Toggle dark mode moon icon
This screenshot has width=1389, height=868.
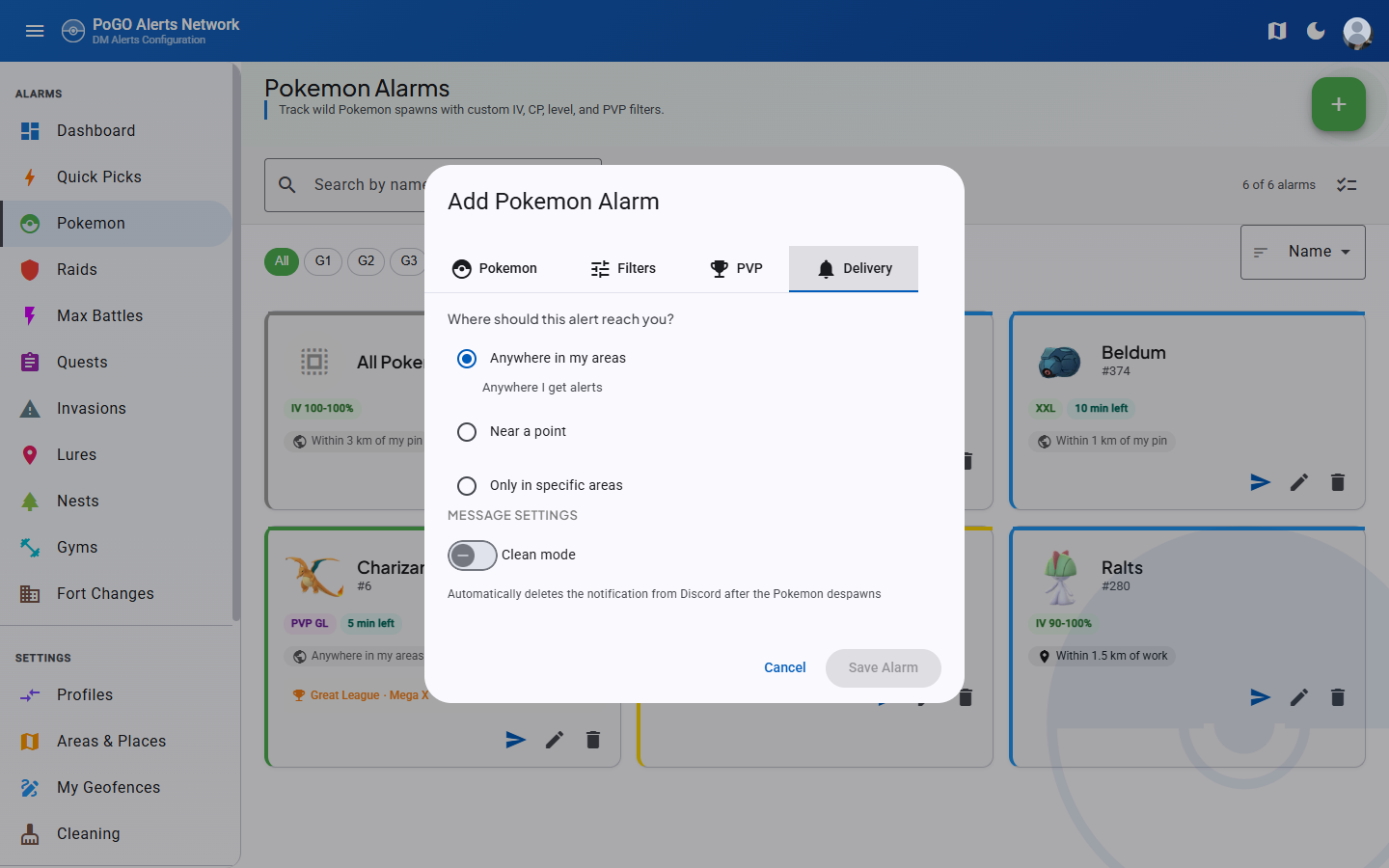1316,31
